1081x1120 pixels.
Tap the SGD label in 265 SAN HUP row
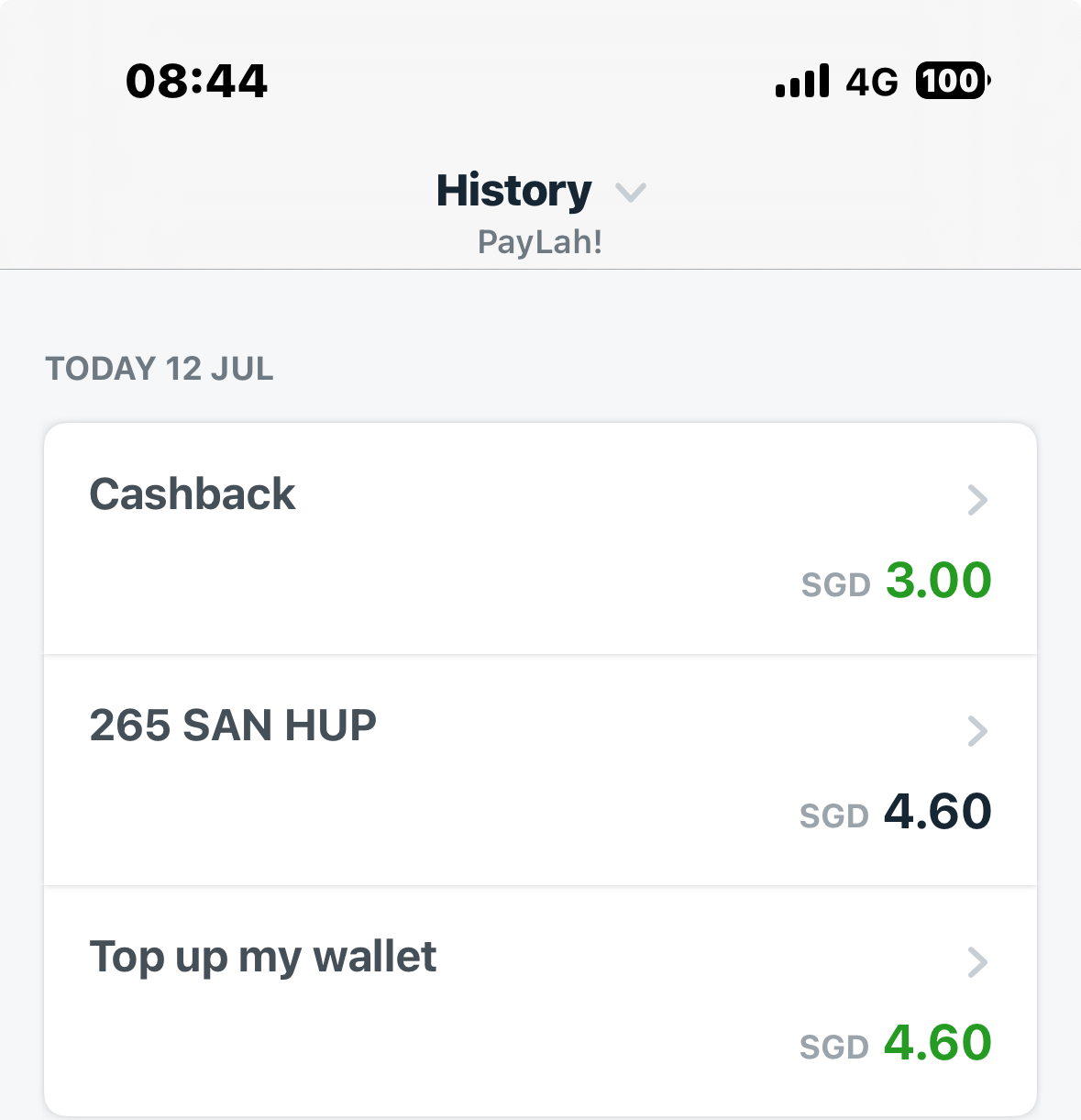[834, 816]
